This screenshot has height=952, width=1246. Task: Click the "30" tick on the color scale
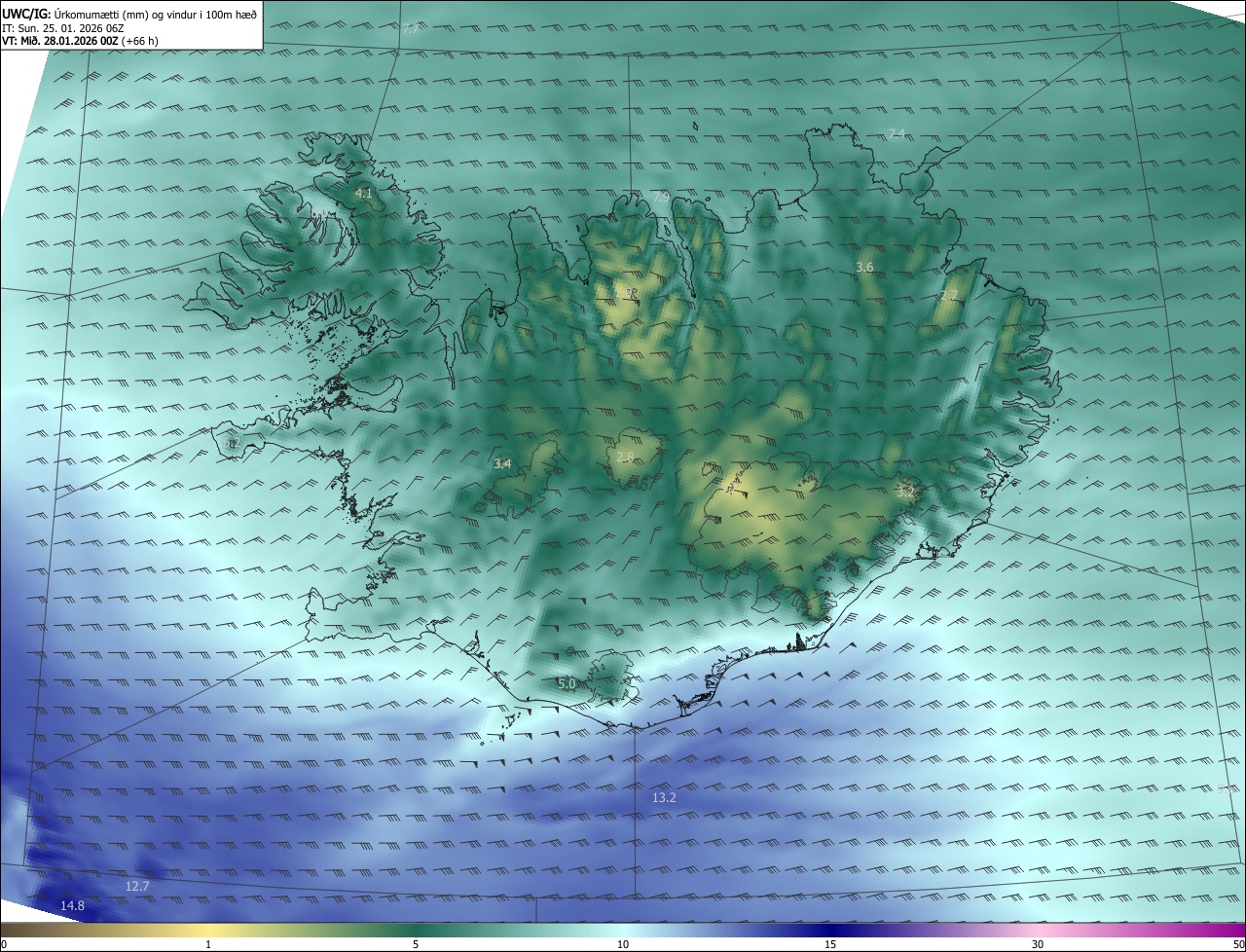coord(1038,944)
